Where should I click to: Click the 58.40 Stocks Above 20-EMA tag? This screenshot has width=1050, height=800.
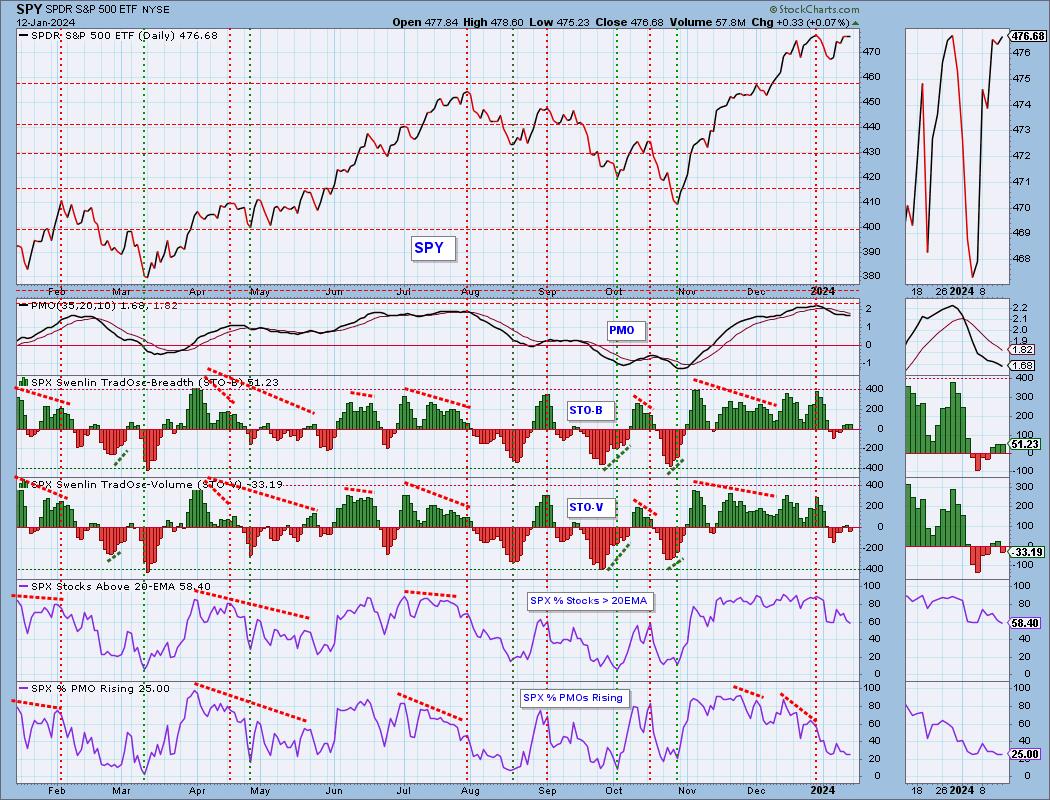[x=1025, y=623]
